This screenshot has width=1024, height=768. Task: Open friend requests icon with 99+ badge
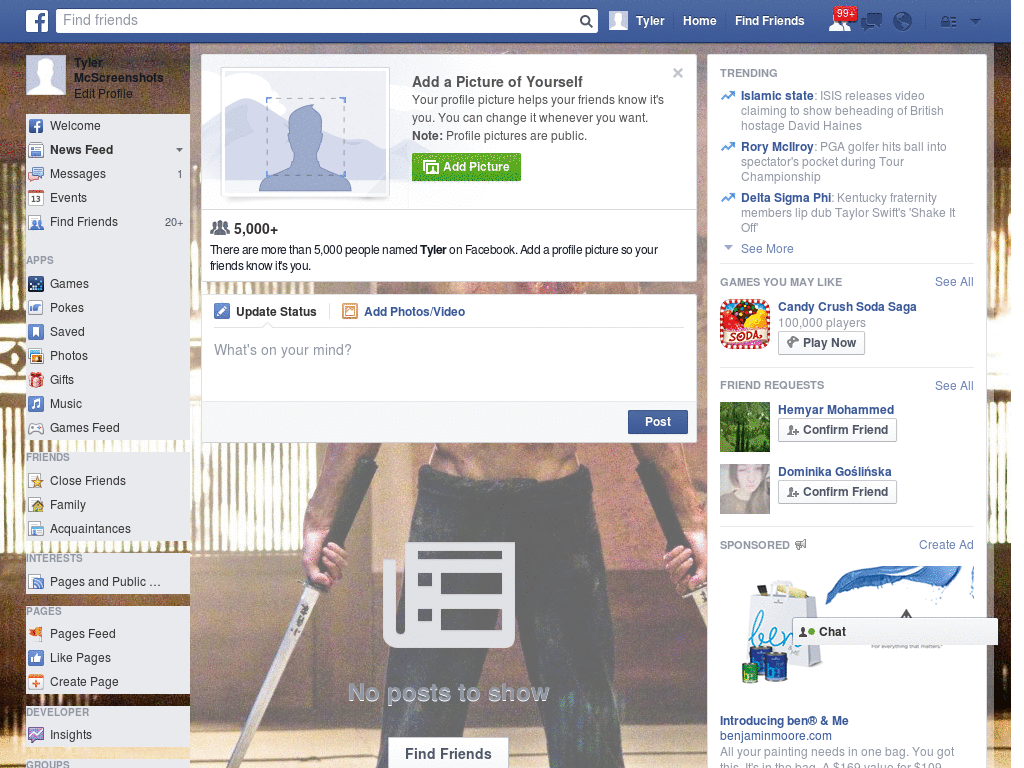(x=841, y=21)
